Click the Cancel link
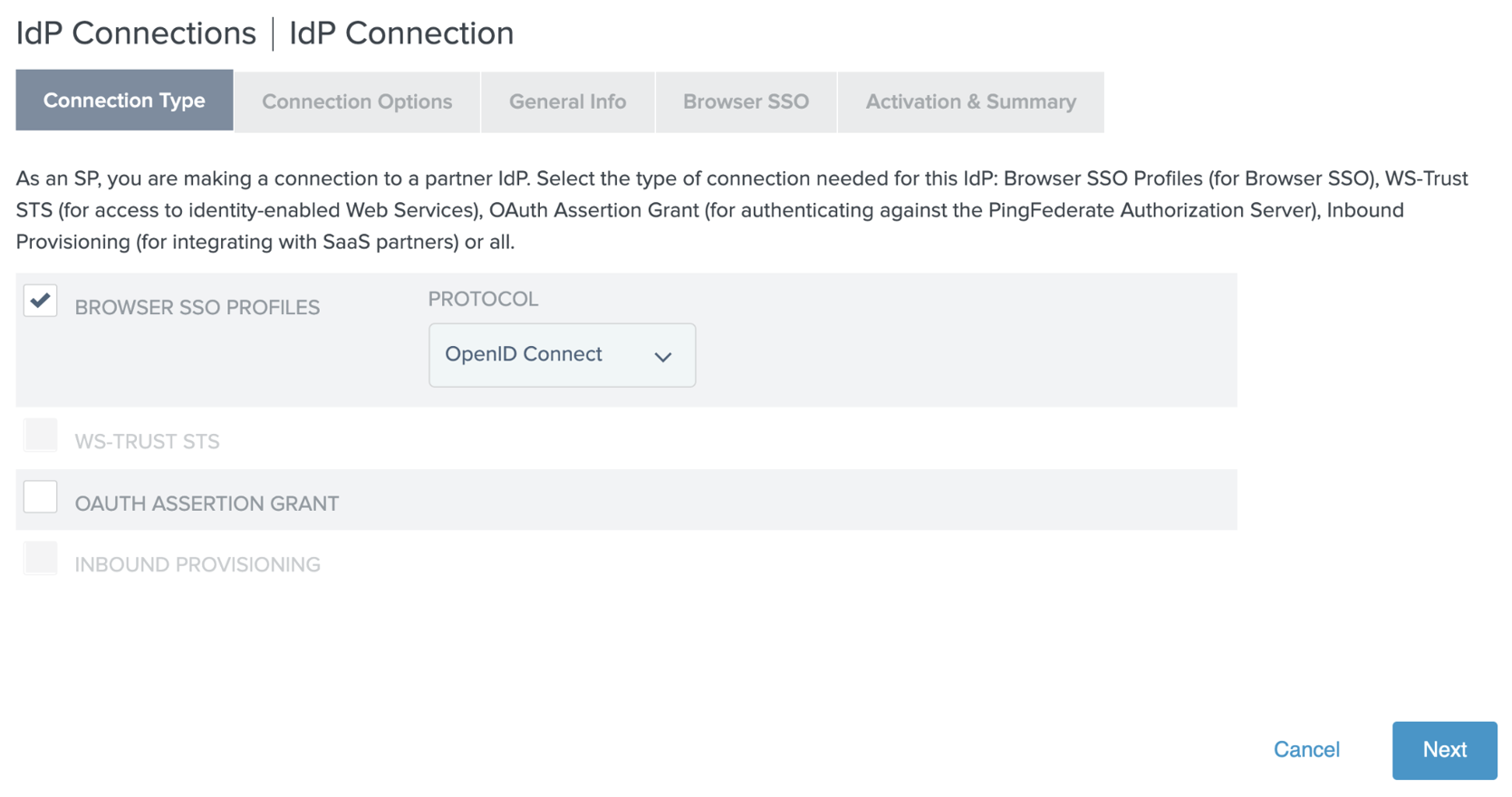1512x797 pixels. pyautogui.click(x=1306, y=750)
